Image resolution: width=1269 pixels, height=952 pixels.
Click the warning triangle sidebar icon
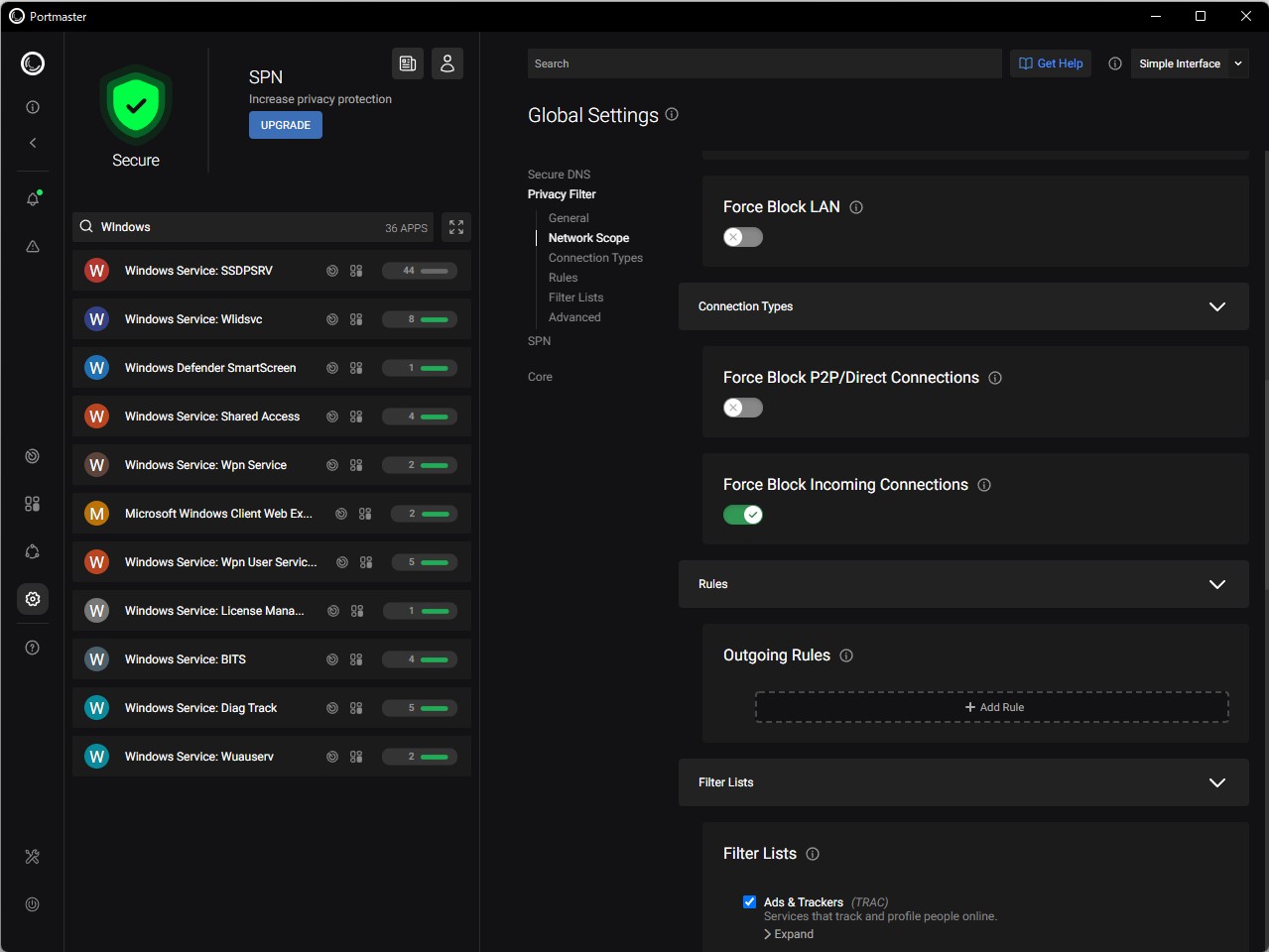tap(33, 247)
